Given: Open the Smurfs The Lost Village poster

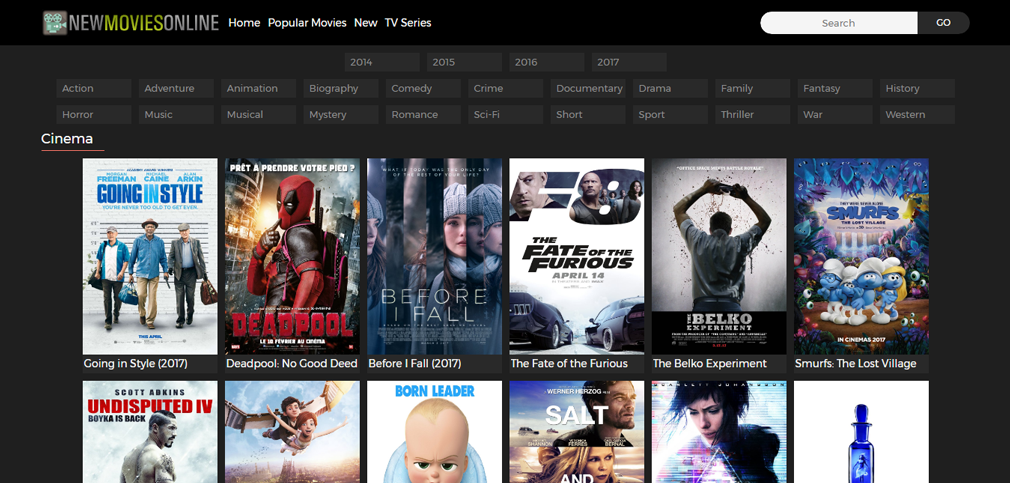Looking at the screenshot, I should pos(861,256).
